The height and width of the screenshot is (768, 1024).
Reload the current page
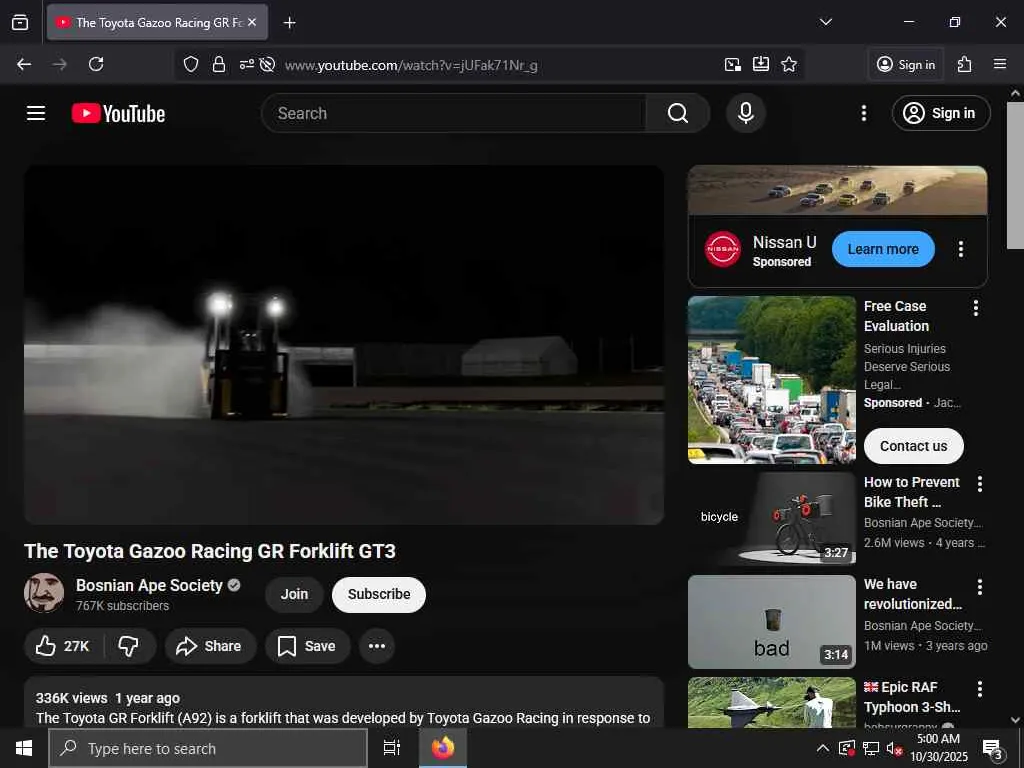pos(96,64)
